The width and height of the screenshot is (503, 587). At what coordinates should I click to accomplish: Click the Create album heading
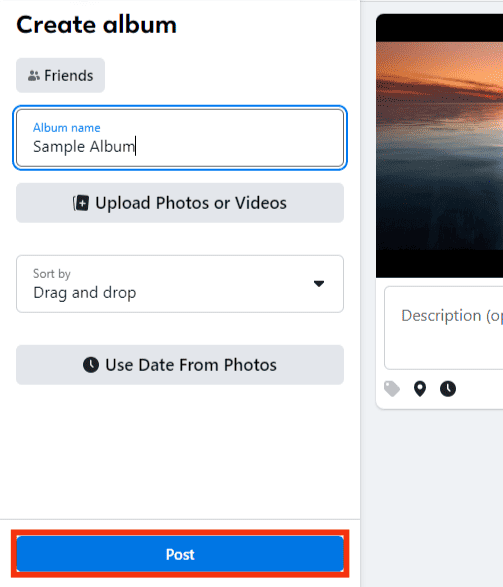96,25
